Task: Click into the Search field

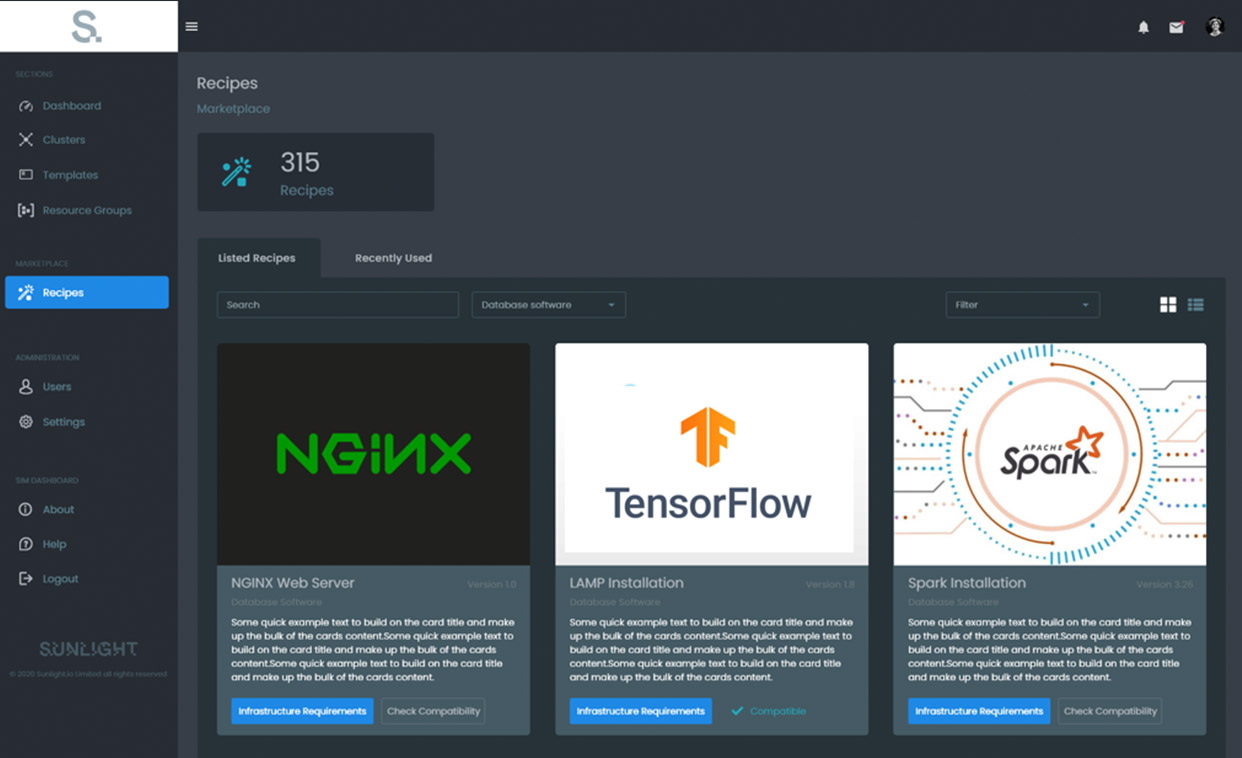Action: 338,305
